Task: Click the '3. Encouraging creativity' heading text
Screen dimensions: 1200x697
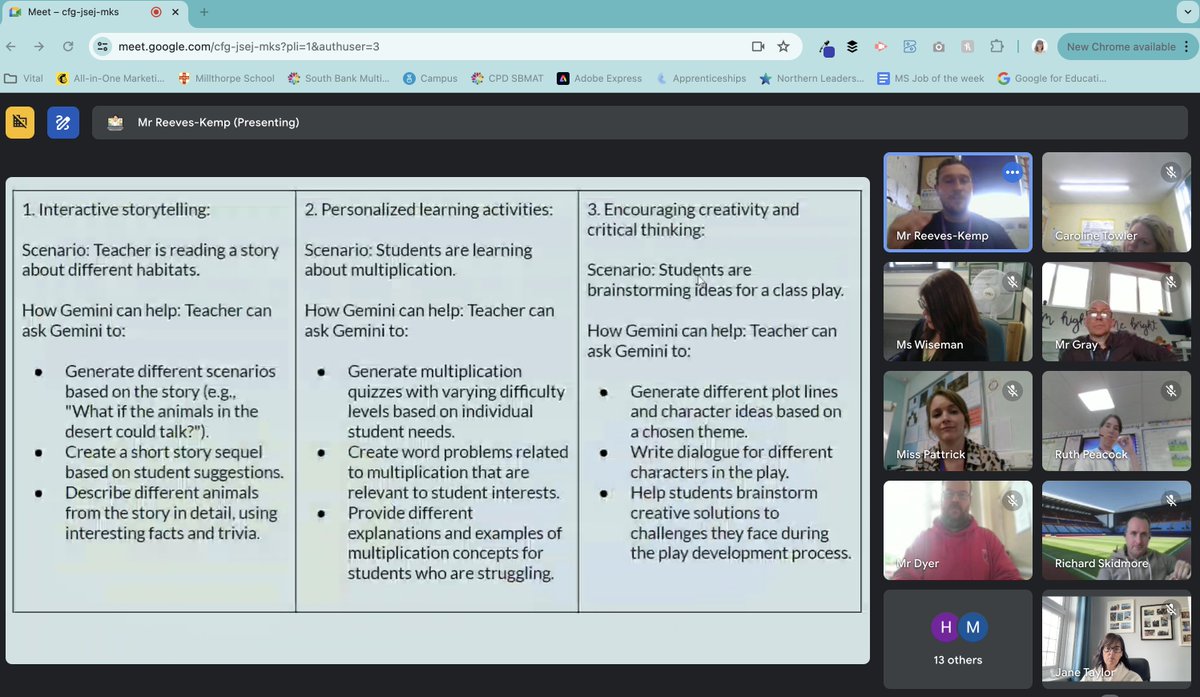Action: [693, 219]
